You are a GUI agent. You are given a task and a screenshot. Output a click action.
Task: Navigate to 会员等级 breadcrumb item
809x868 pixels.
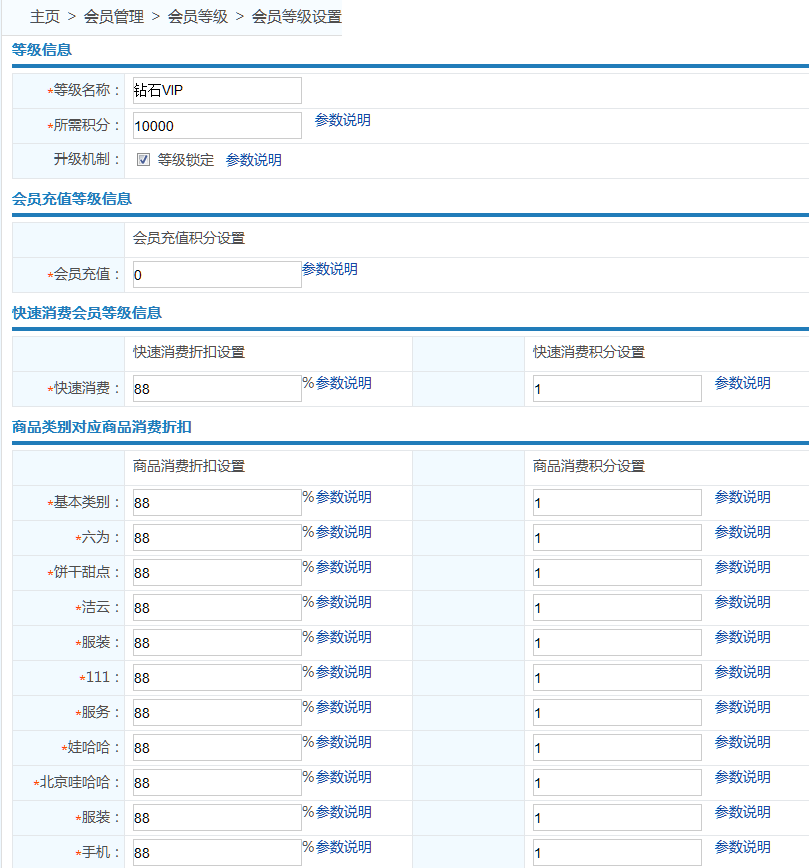pos(198,17)
